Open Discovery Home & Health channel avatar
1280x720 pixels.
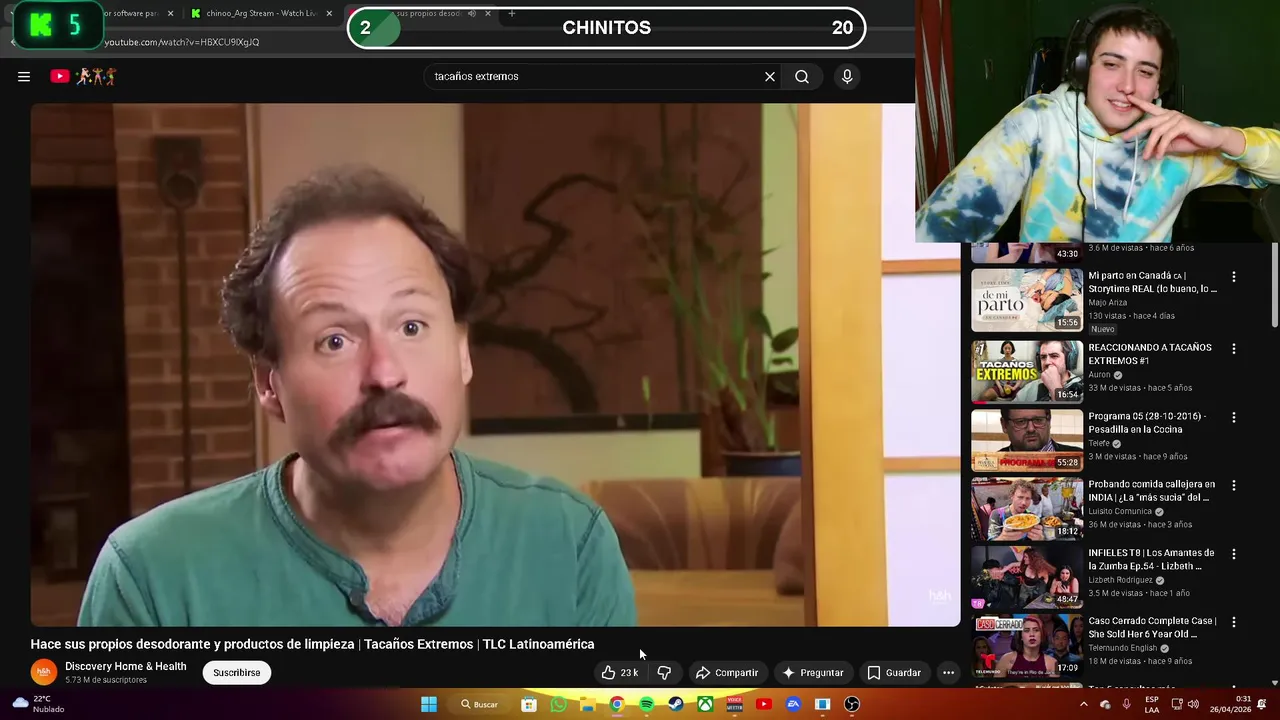coord(43,672)
